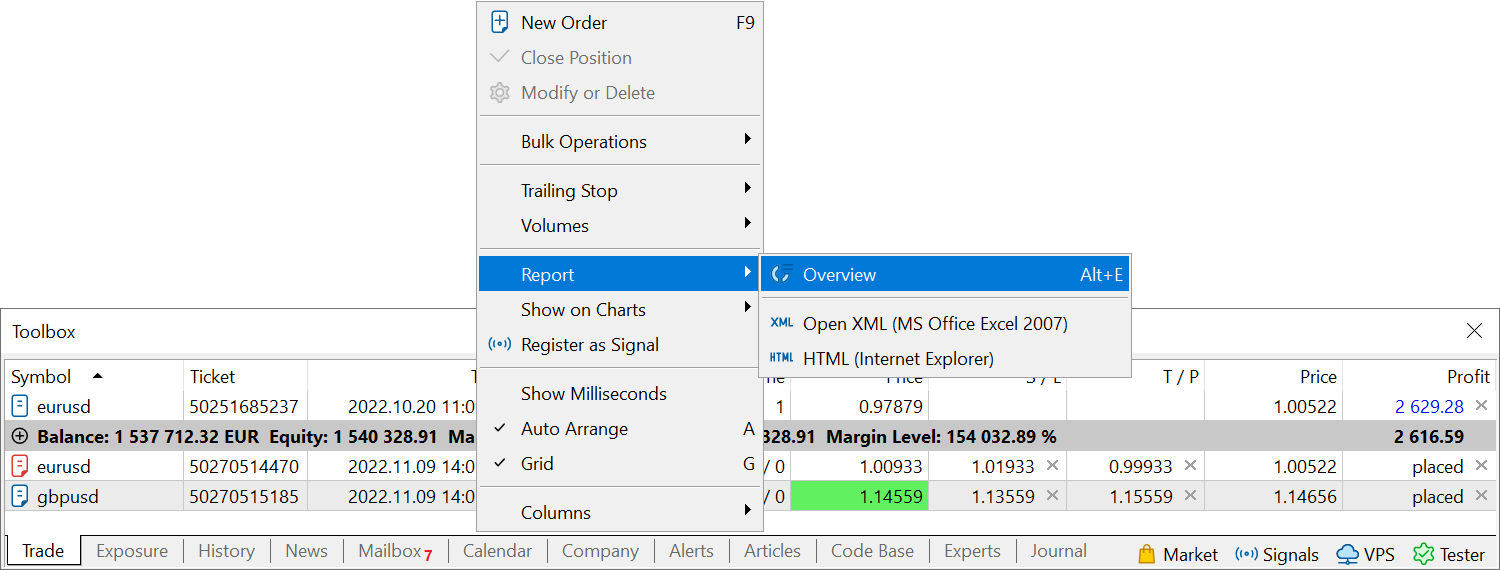The image size is (1500, 570).
Task: Open the News tab
Action: click(x=306, y=551)
